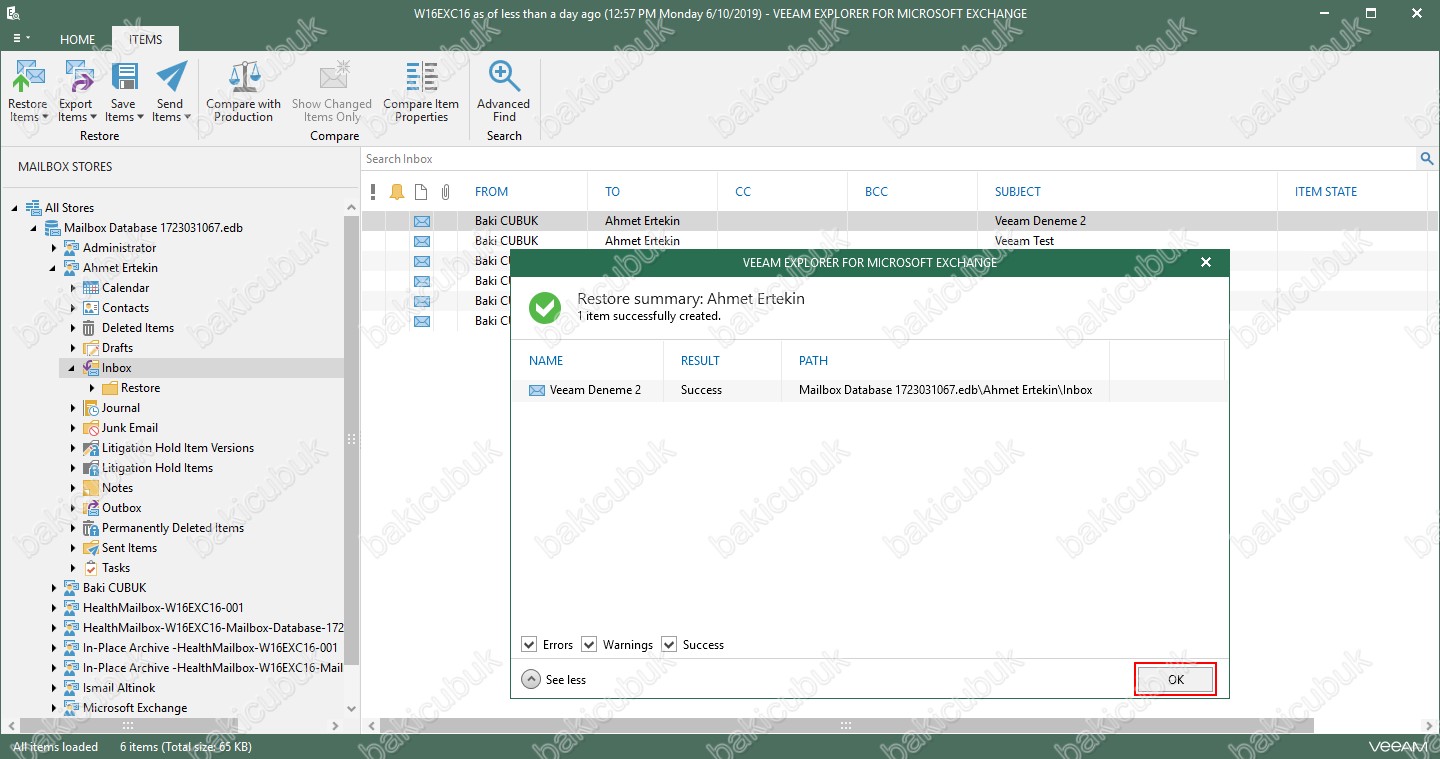The height and width of the screenshot is (759, 1440).
Task: Collapse the Mailbox Database 1723031067.edb node
Action: (x=35, y=228)
